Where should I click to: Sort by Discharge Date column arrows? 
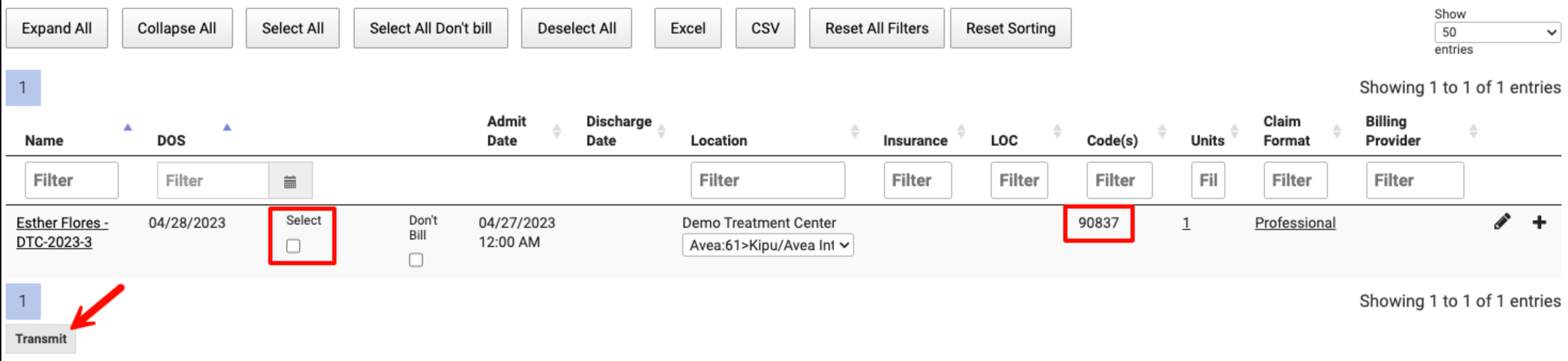tap(662, 131)
